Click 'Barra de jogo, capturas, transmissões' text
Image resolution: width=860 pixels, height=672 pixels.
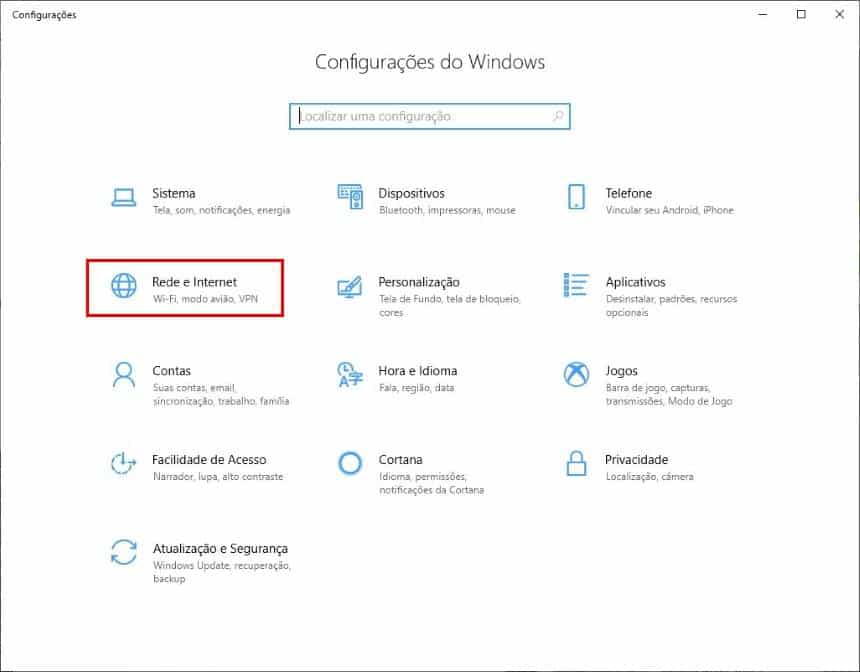[x=669, y=394]
